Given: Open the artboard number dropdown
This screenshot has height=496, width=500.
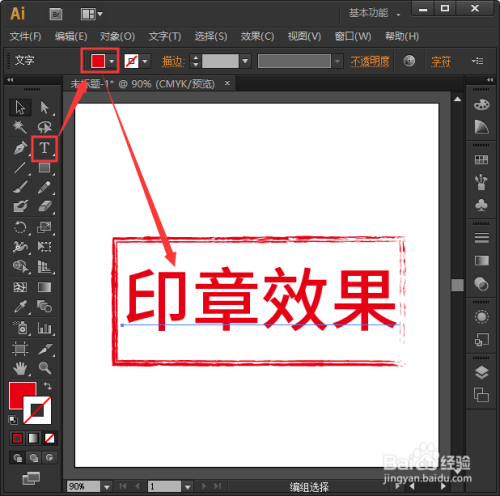Looking at the screenshot, I should 188,487.
